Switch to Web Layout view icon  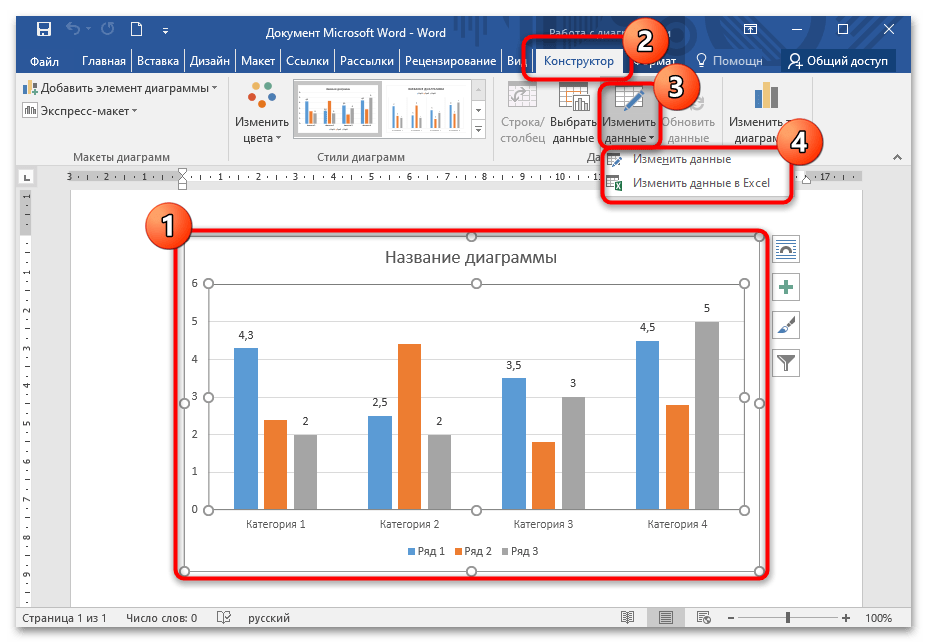pyautogui.click(x=704, y=618)
